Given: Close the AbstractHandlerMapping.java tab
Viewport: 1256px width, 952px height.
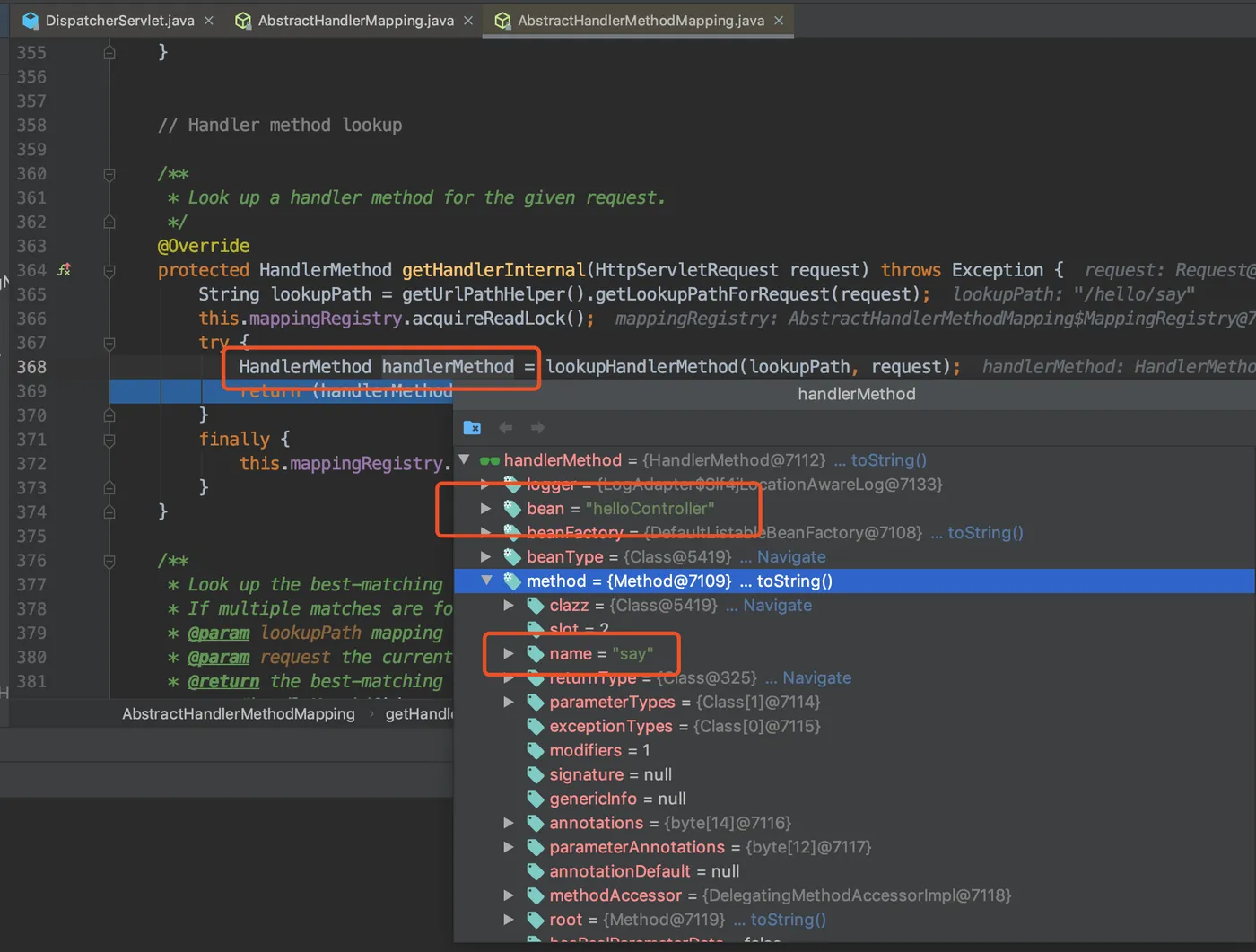Looking at the screenshot, I should click(468, 21).
